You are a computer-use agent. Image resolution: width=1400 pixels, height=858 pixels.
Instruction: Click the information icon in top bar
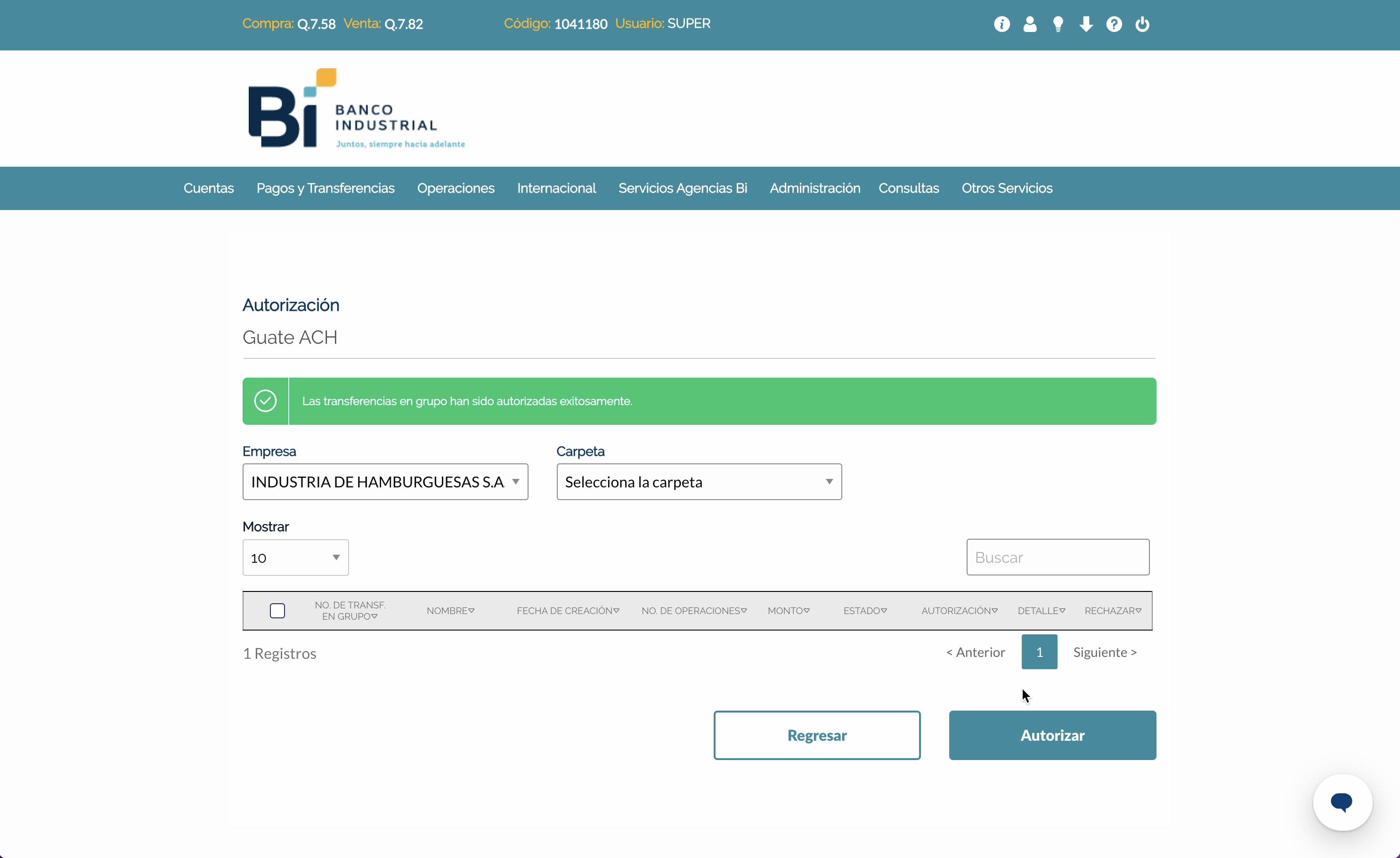pyautogui.click(x=1001, y=24)
